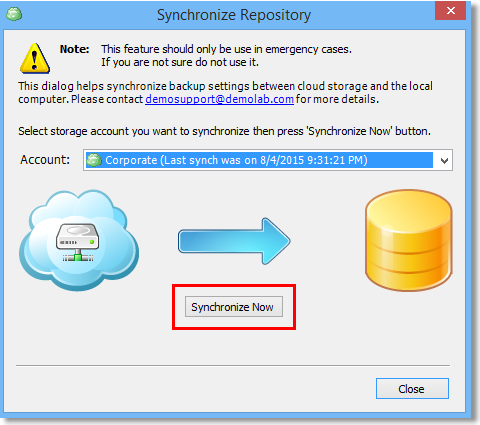
Task: Click the 'If you are not sure' line
Action: 180,62
